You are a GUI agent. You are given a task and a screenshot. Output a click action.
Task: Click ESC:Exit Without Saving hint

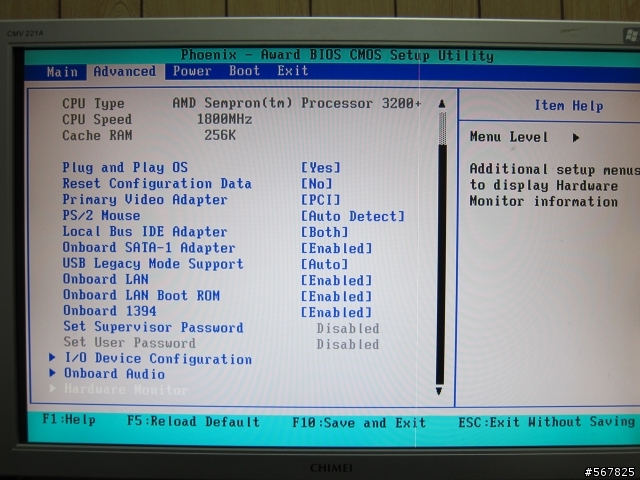coord(546,422)
